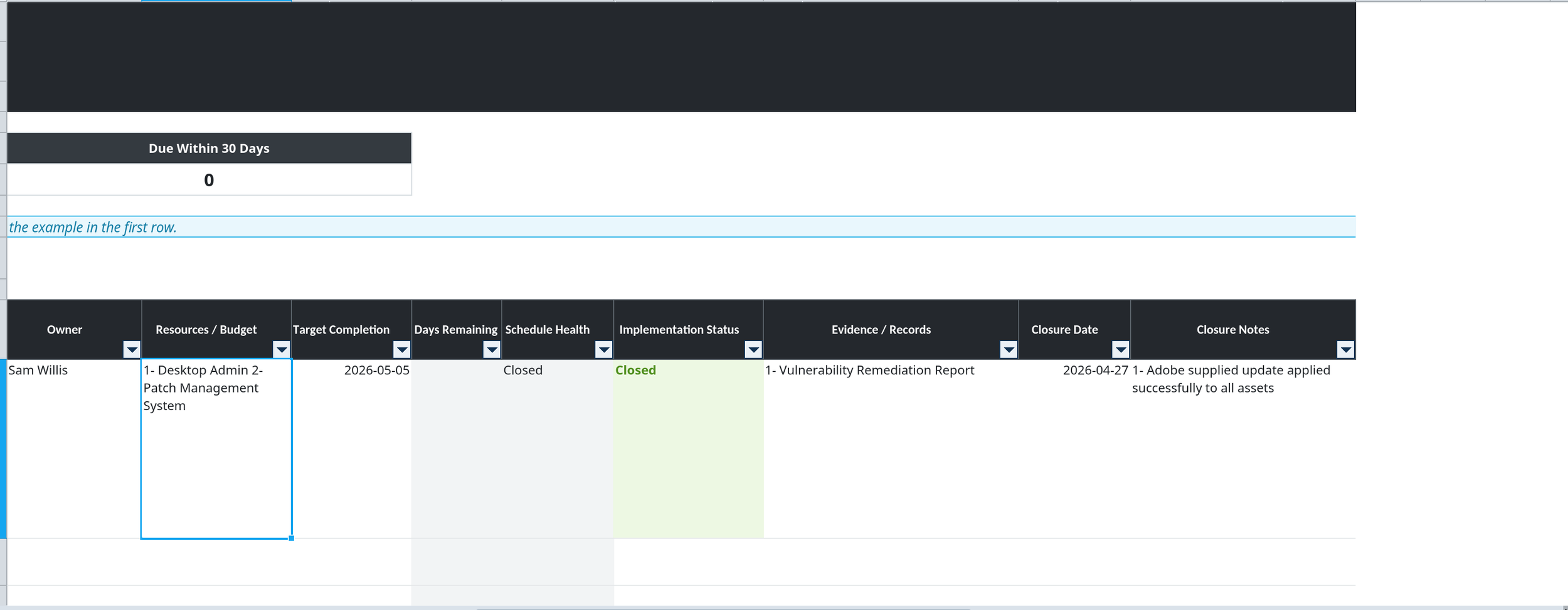
Task: Open the Schedule Health filter dropdown
Action: tap(604, 349)
